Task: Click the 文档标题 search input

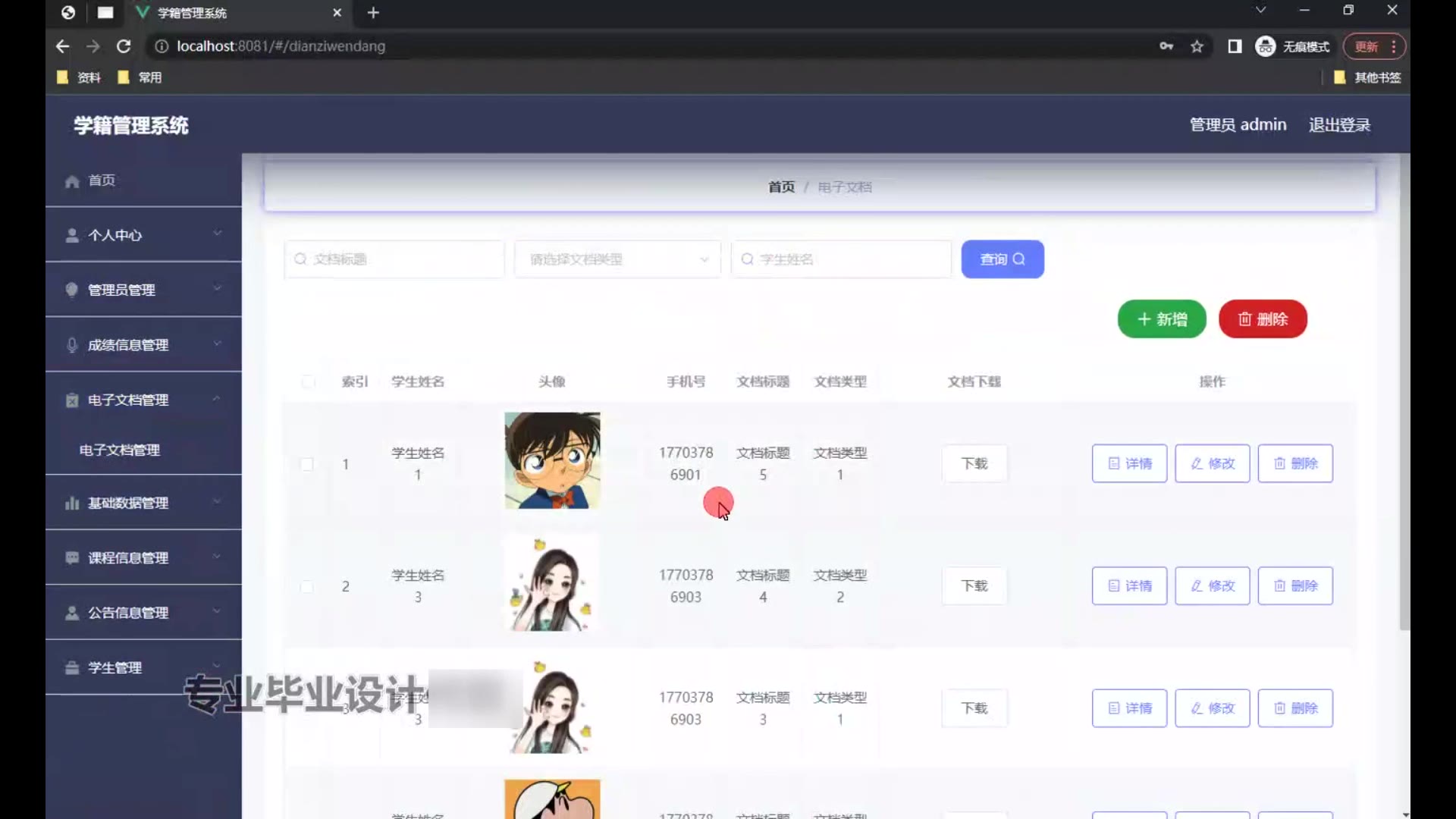Action: click(x=394, y=259)
